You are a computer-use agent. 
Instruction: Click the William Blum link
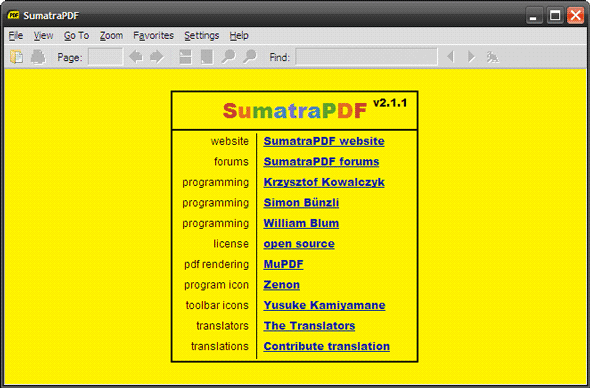pos(301,223)
